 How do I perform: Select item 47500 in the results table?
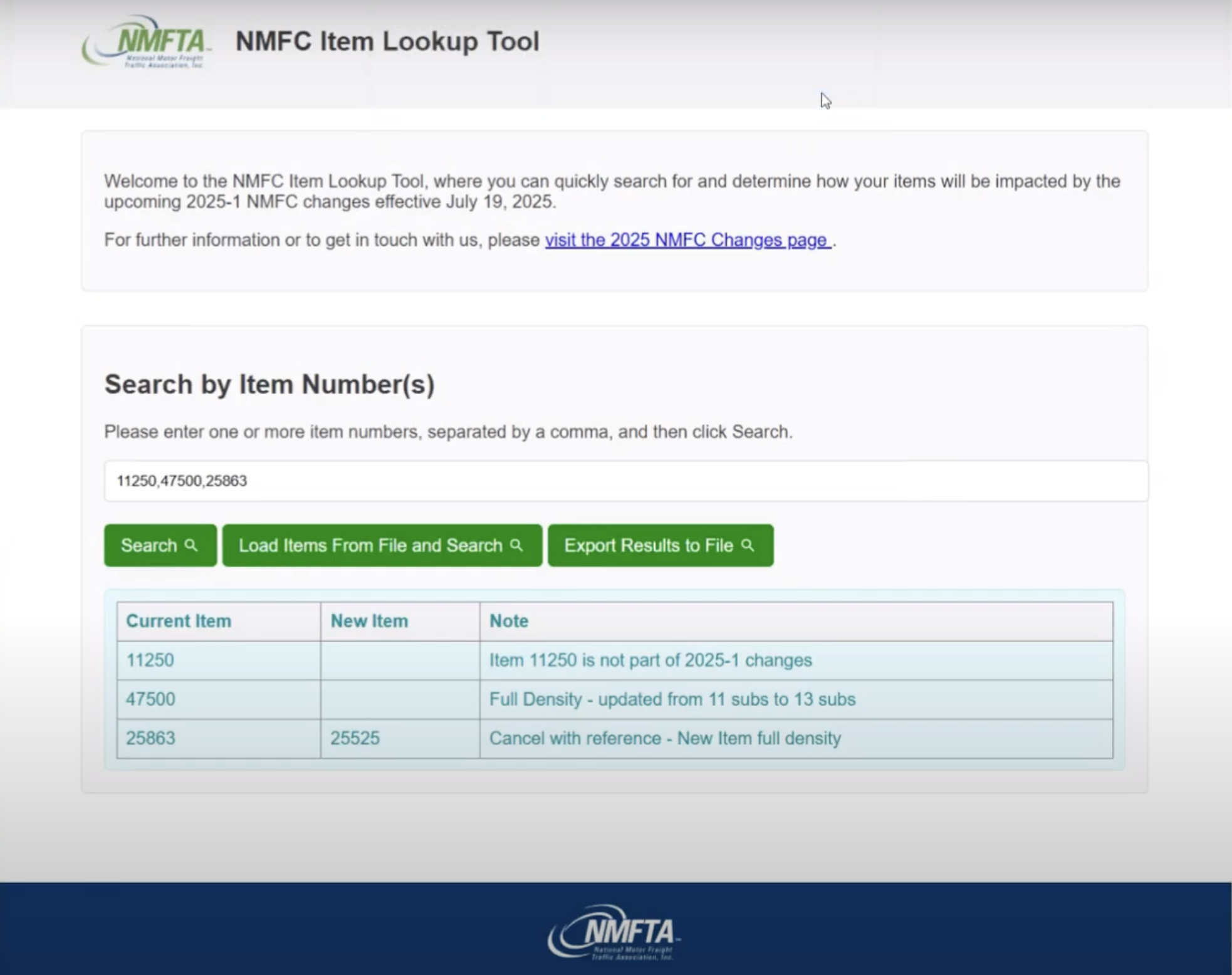point(150,699)
